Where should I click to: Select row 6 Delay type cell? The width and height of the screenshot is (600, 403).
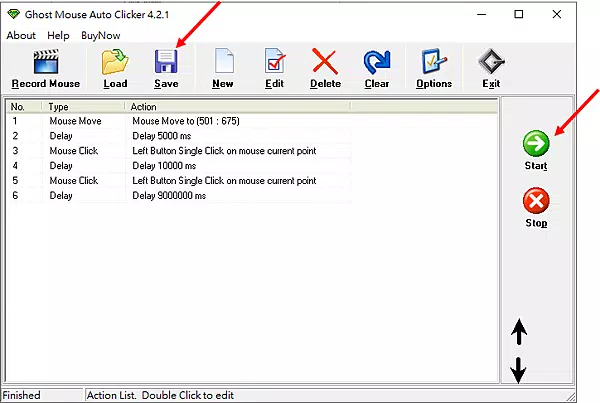point(61,196)
